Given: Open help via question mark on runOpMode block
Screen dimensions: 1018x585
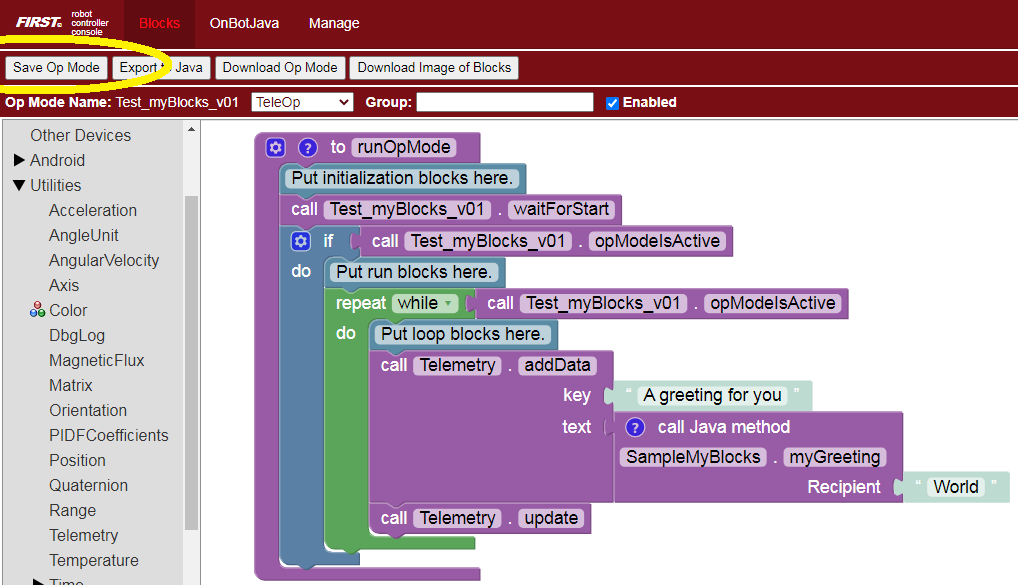Looking at the screenshot, I should (305, 147).
